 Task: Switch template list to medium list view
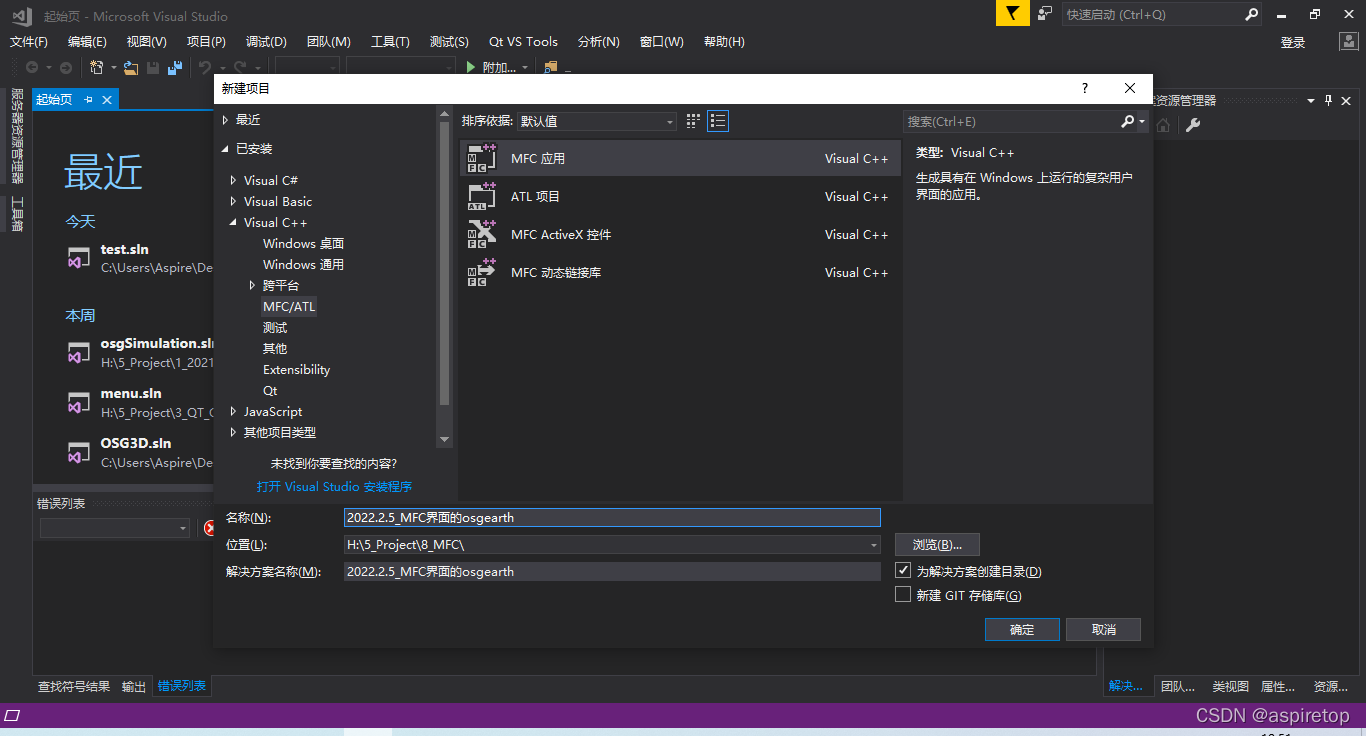tap(718, 121)
